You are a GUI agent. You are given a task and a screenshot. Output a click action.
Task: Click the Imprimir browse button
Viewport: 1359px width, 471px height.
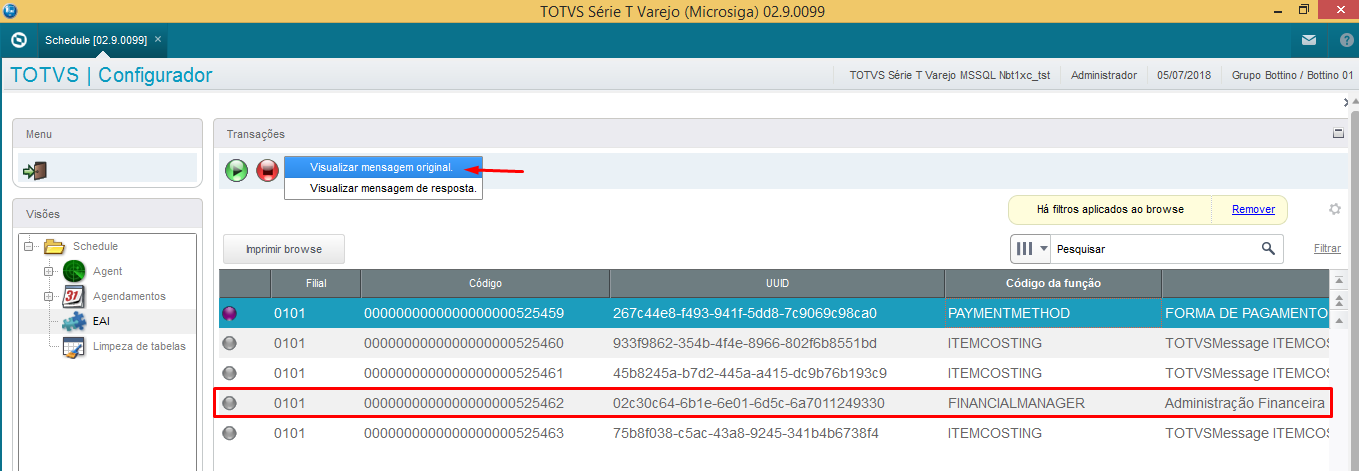click(x=284, y=249)
